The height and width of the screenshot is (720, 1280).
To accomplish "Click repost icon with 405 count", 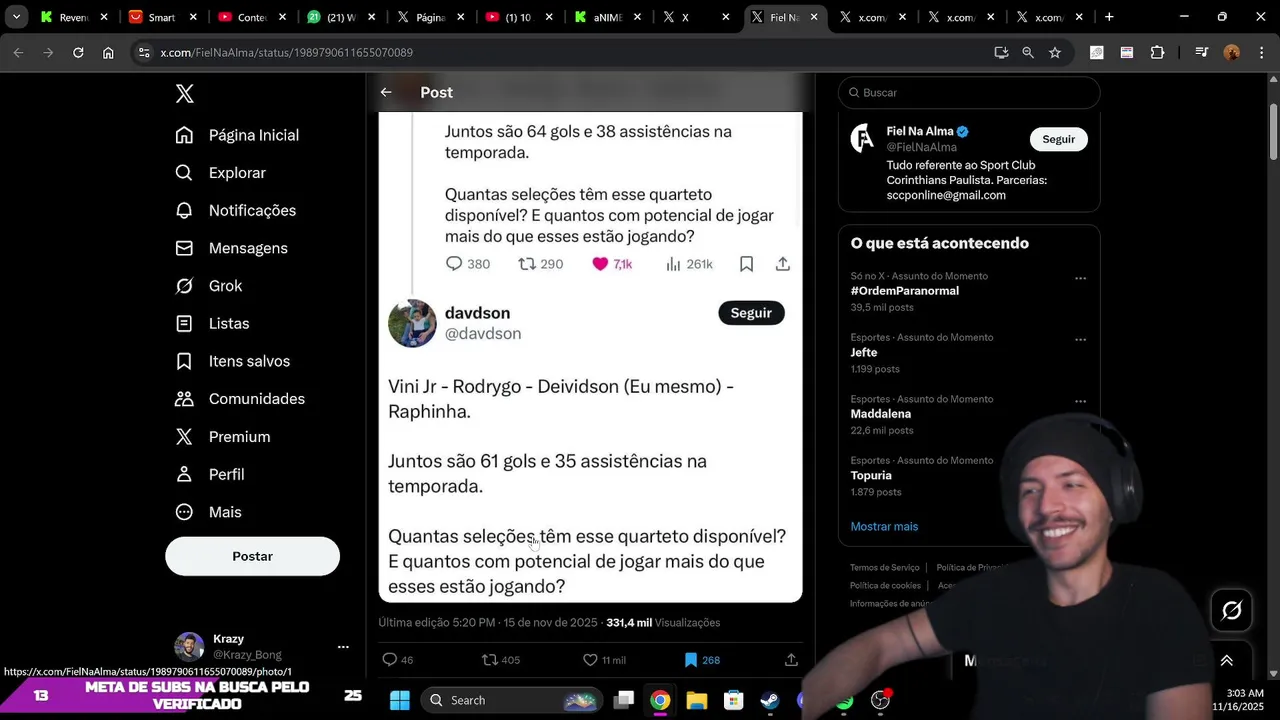I will pos(490,660).
